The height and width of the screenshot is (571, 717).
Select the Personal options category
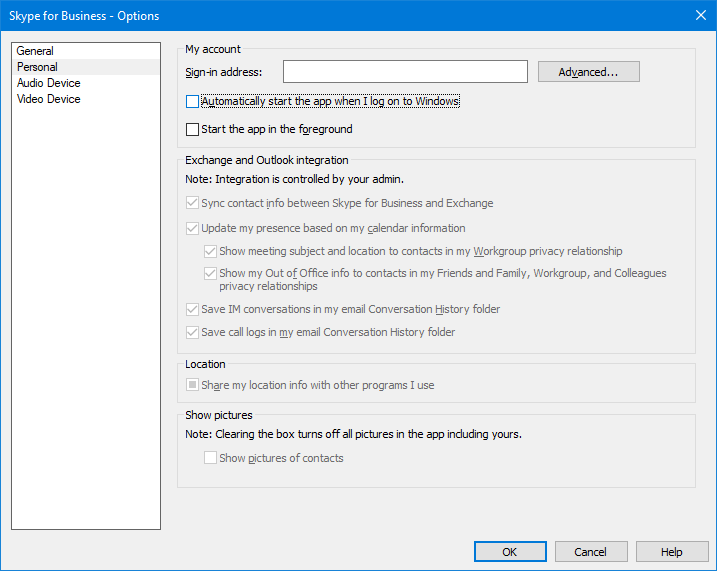[37, 67]
